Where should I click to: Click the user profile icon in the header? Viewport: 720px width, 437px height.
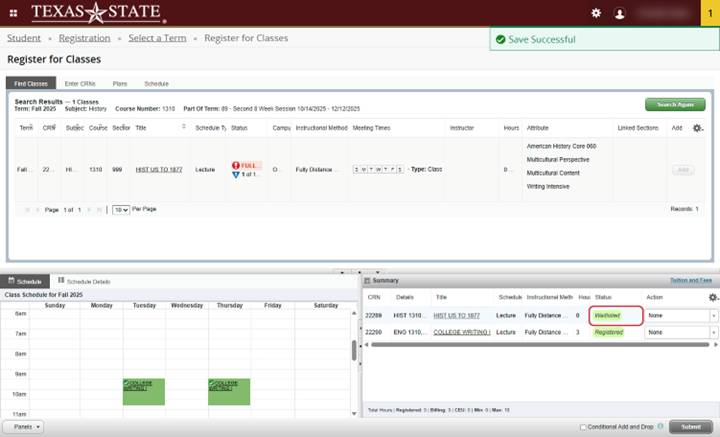(620, 13)
